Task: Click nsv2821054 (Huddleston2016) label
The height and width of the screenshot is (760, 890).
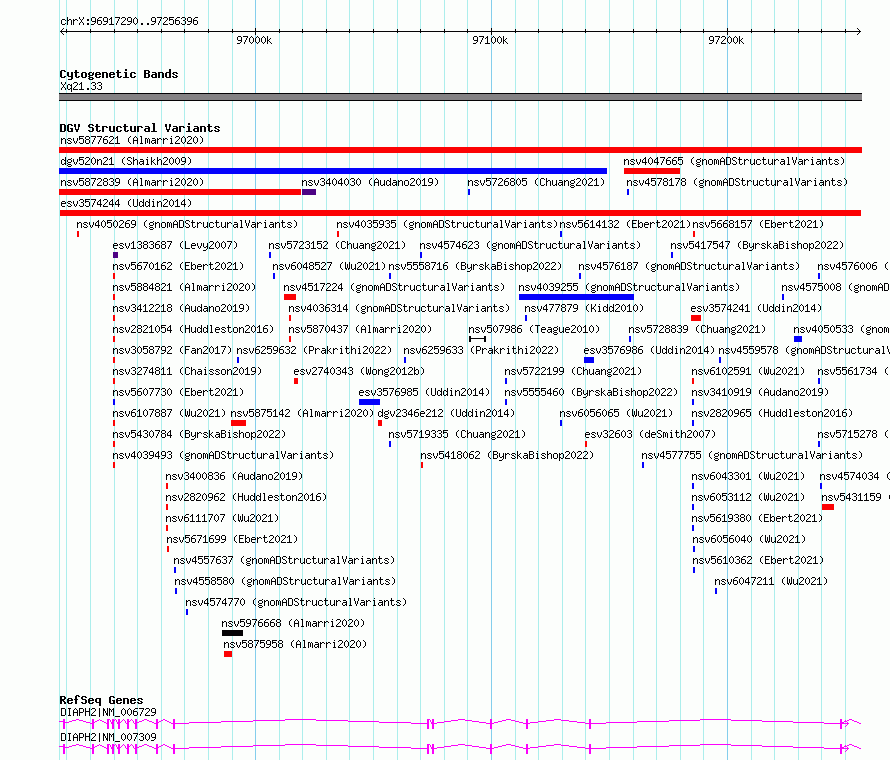Action: (x=194, y=329)
